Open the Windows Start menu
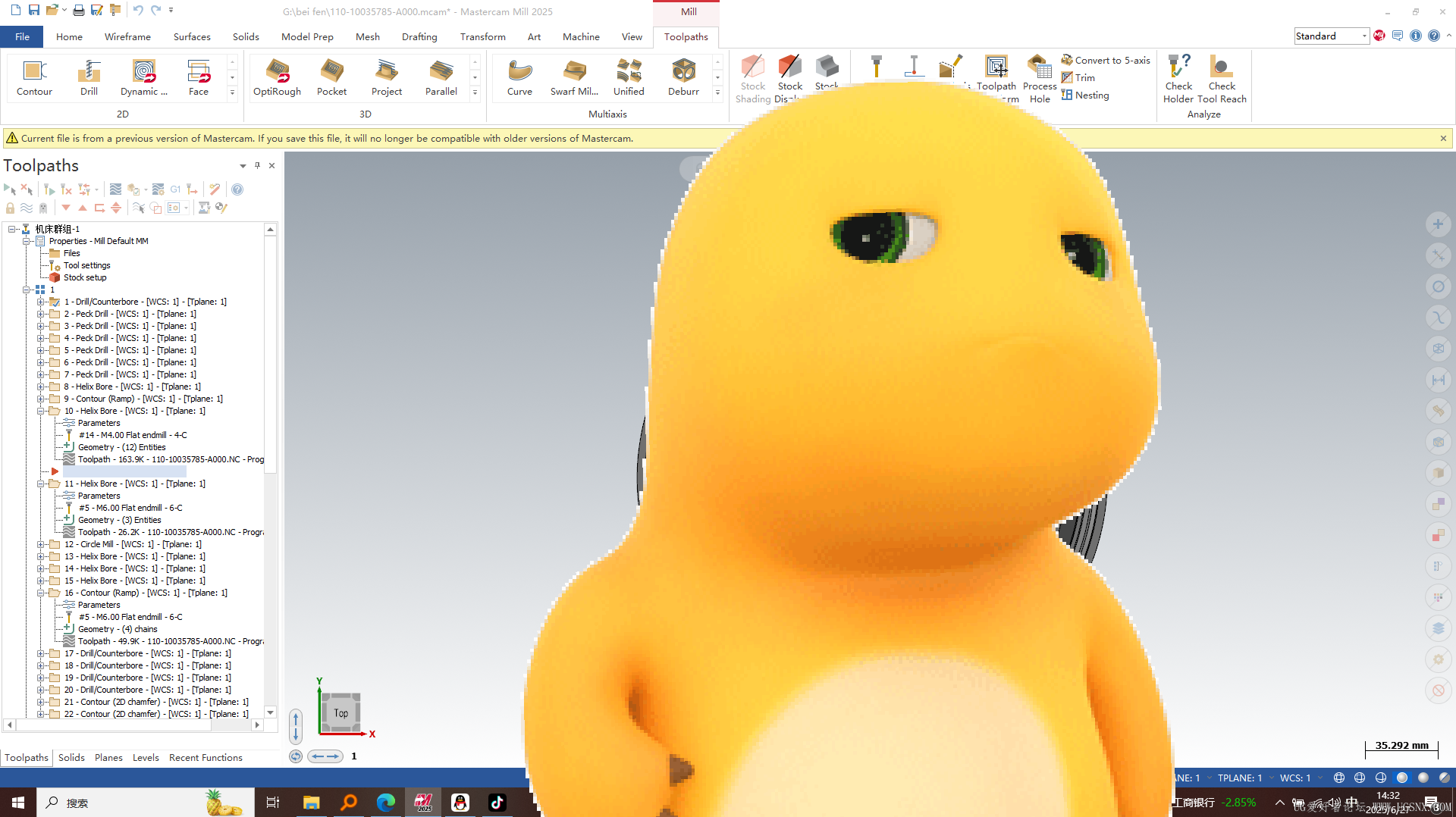 coord(18,803)
